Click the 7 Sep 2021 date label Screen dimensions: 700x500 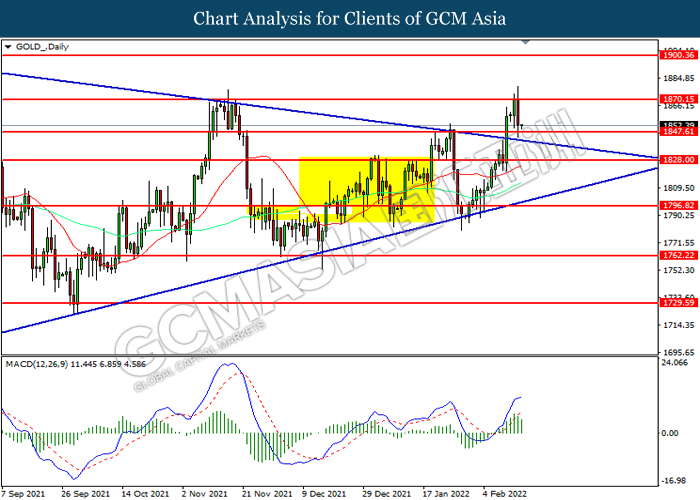coord(23,494)
